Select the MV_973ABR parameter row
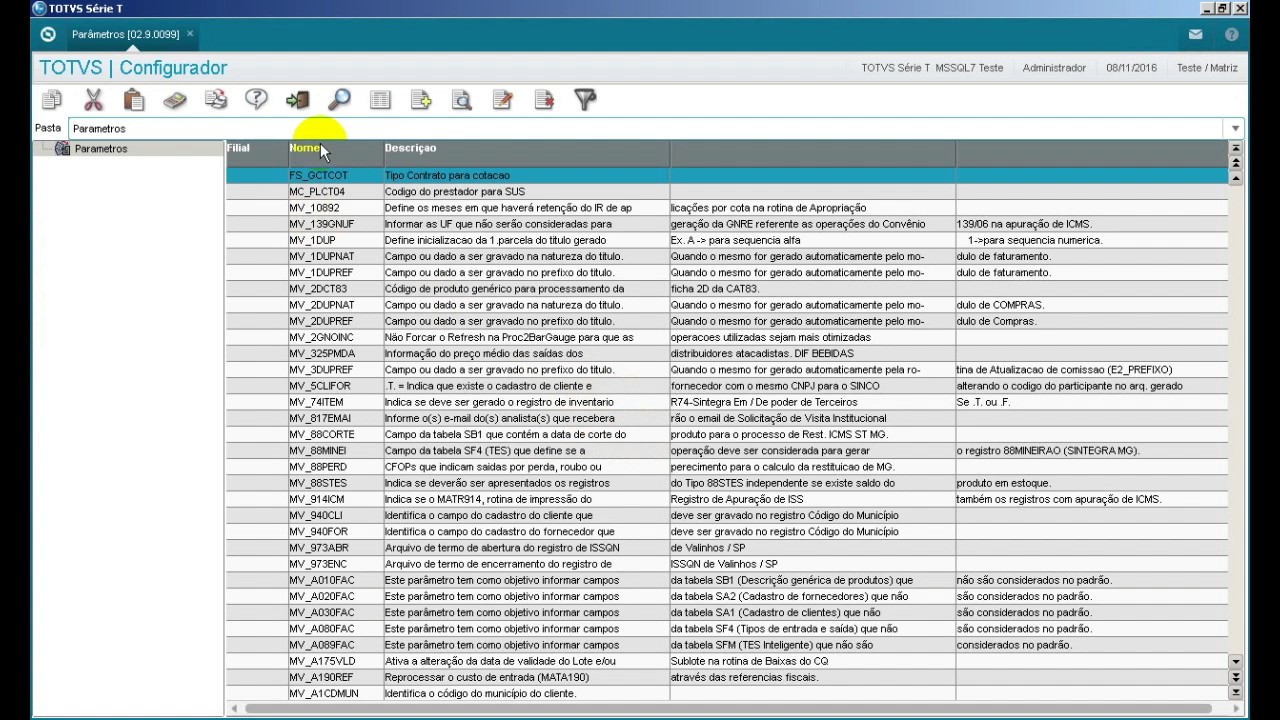The image size is (1280, 720). tap(727, 548)
